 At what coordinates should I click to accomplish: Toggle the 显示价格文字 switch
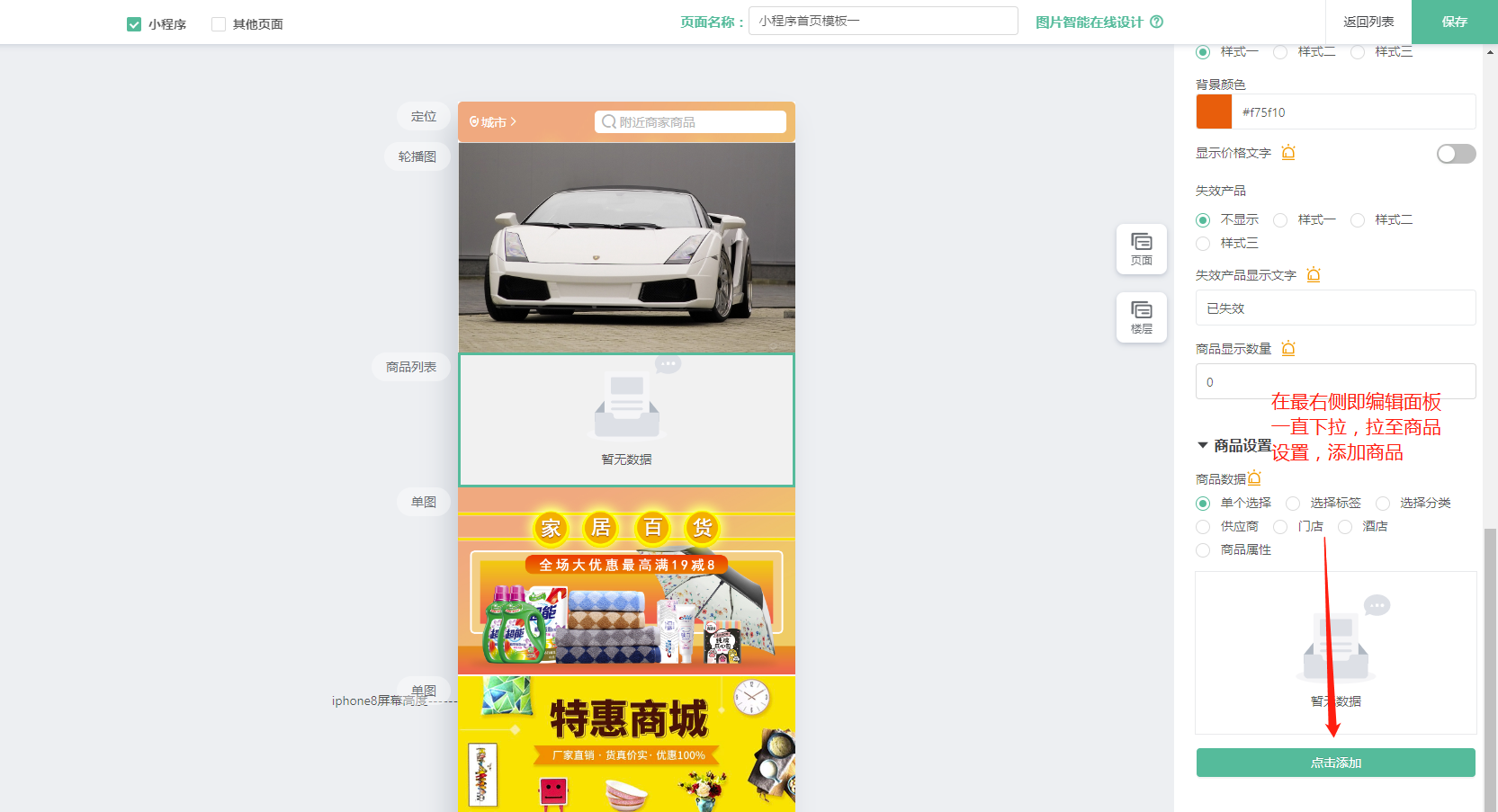(x=1455, y=154)
